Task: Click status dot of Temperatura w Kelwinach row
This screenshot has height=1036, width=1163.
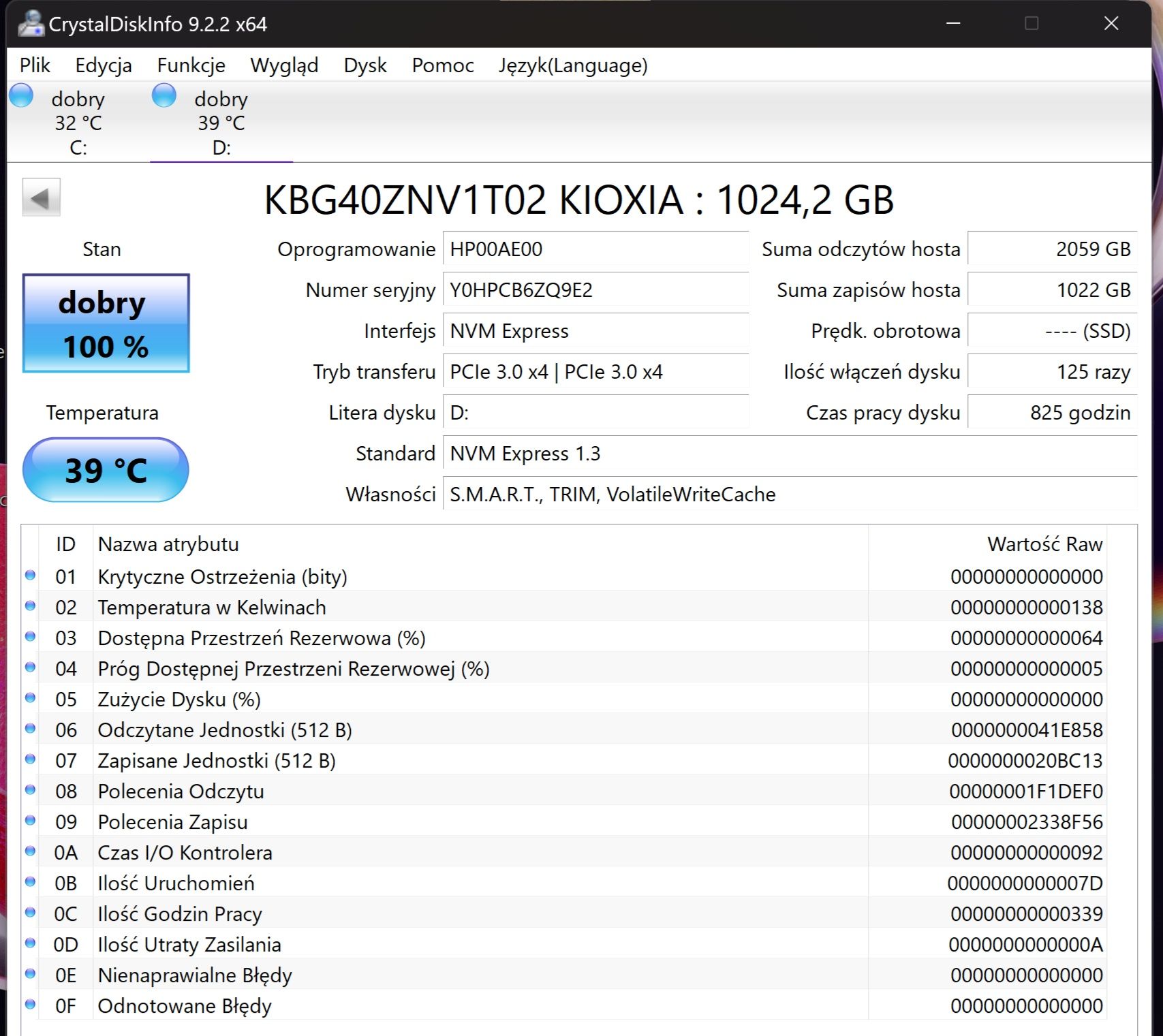Action: (x=30, y=606)
